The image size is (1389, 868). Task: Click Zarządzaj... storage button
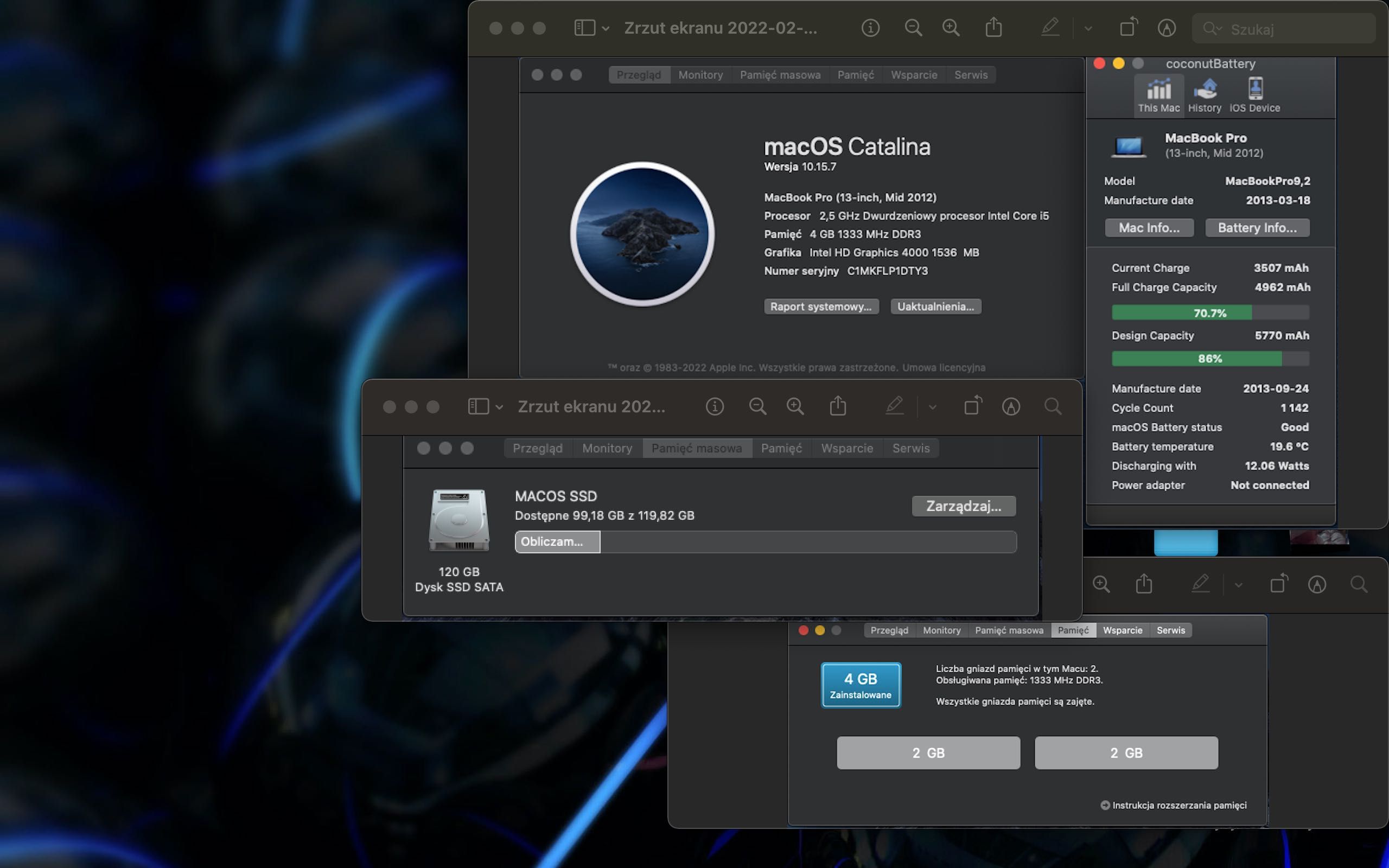click(x=964, y=506)
